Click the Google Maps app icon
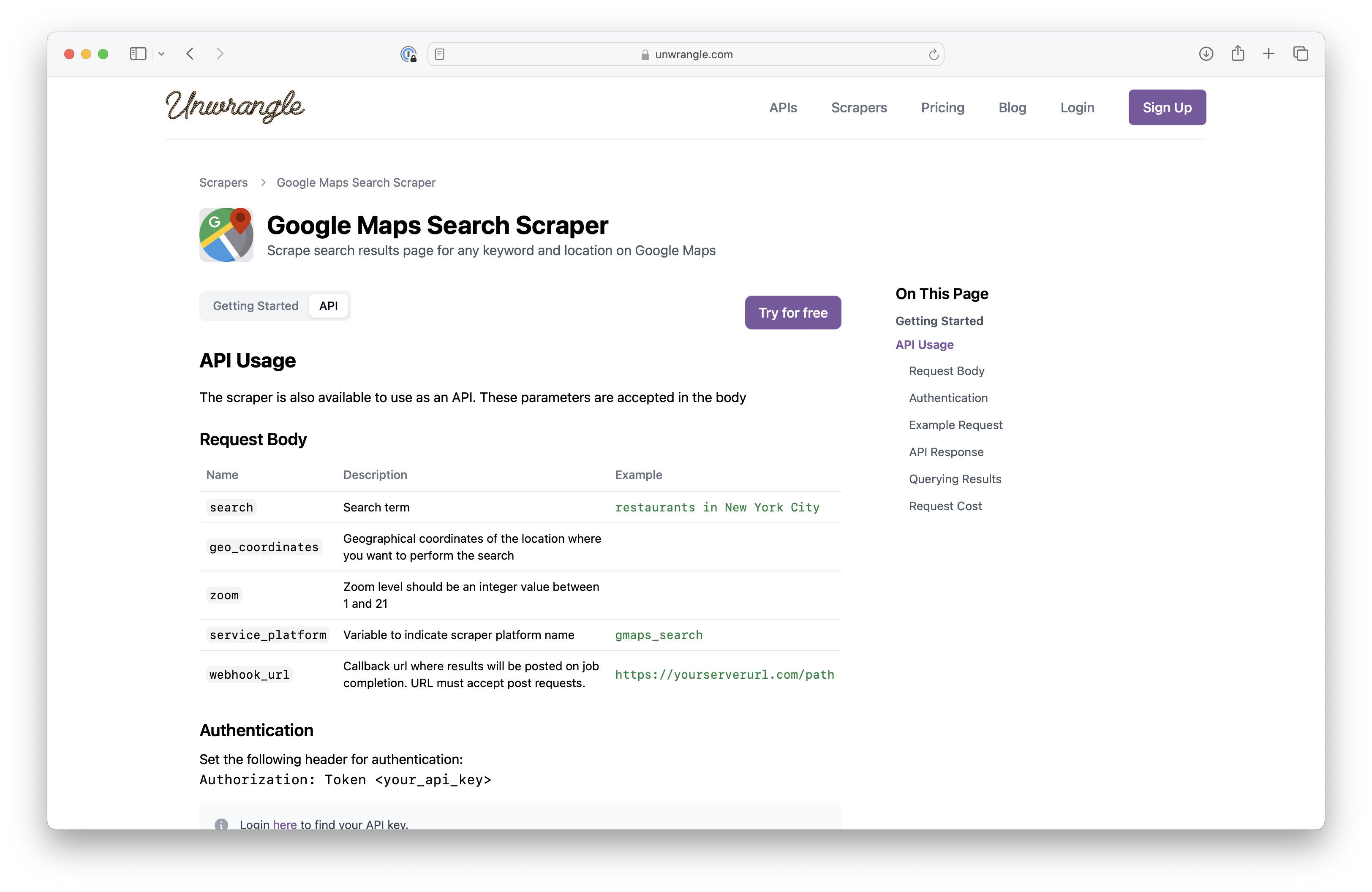Image resolution: width=1372 pixels, height=892 pixels. (x=226, y=234)
